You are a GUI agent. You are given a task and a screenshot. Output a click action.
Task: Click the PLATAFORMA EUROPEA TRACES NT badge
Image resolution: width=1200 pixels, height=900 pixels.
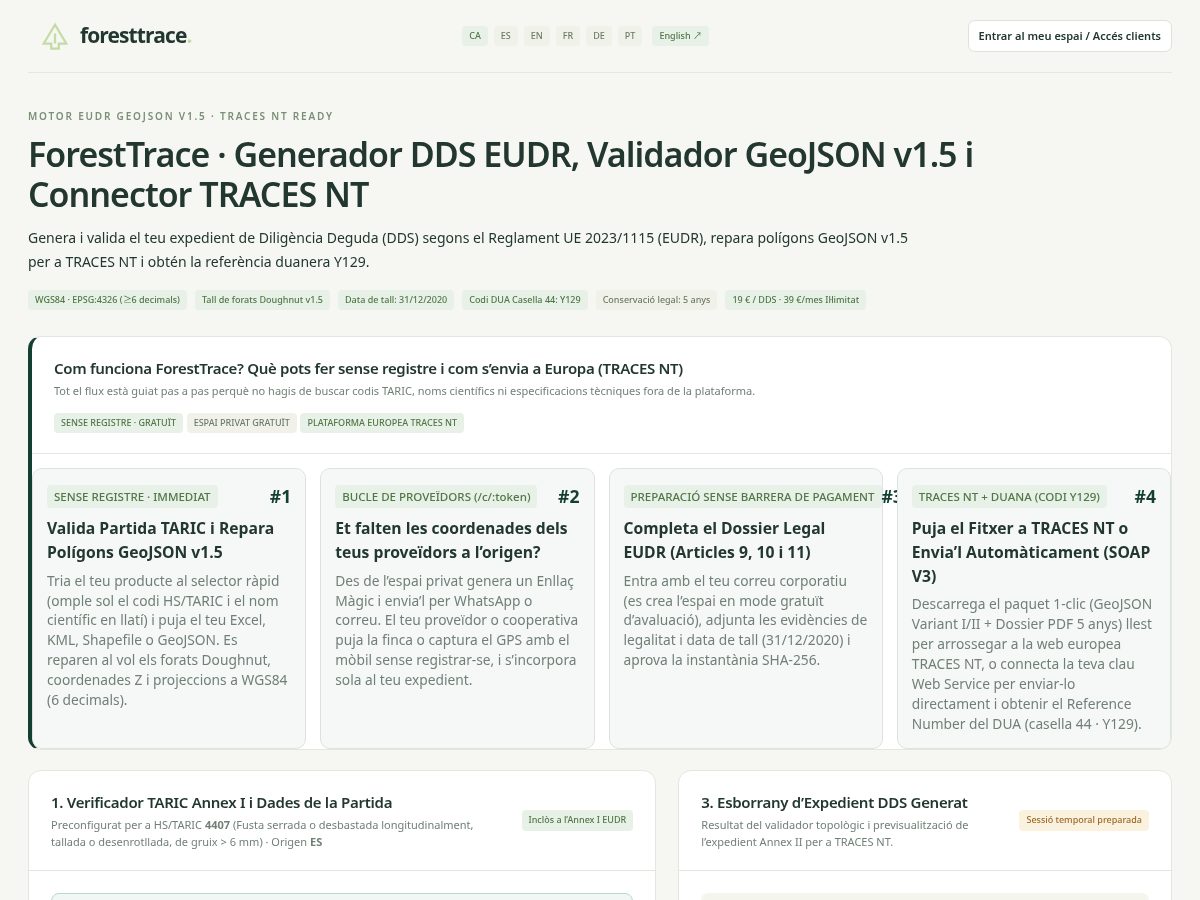point(382,423)
